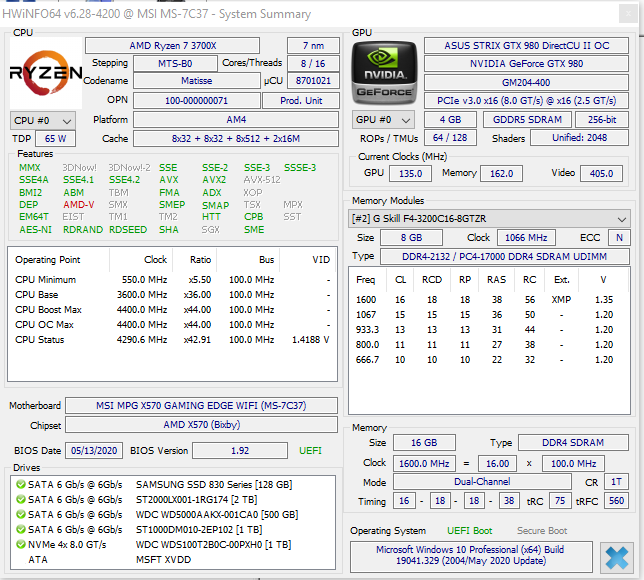Viewport: 644px width, 580px height.
Task: Open the GPU #0 selector dropdown
Action: [x=383, y=120]
